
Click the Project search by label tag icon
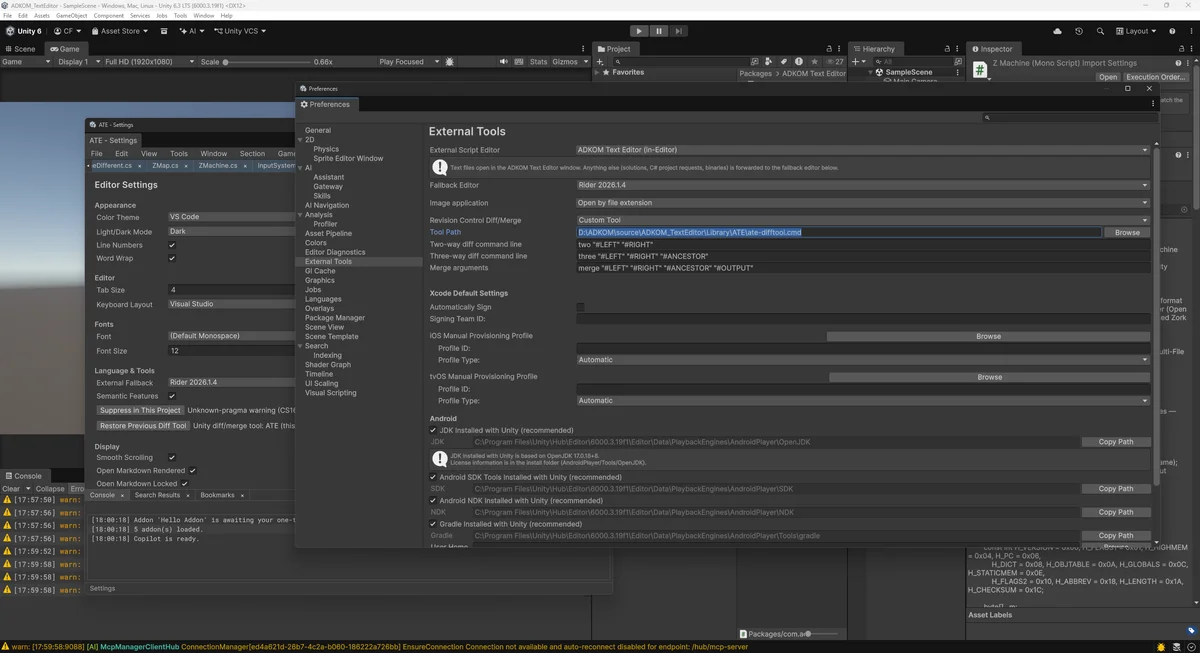[784, 62]
